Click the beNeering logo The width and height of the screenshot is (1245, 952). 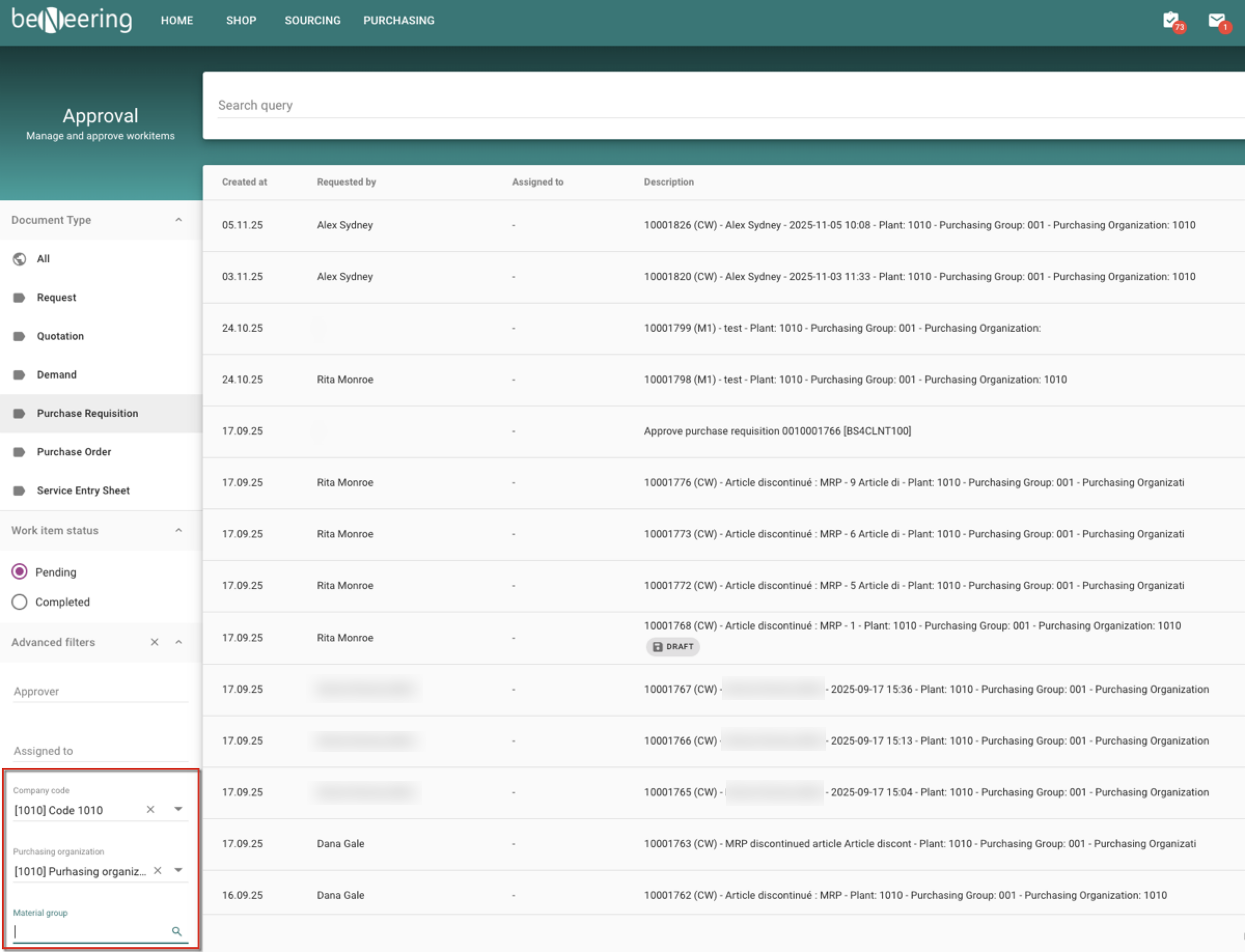pyautogui.click(x=72, y=20)
